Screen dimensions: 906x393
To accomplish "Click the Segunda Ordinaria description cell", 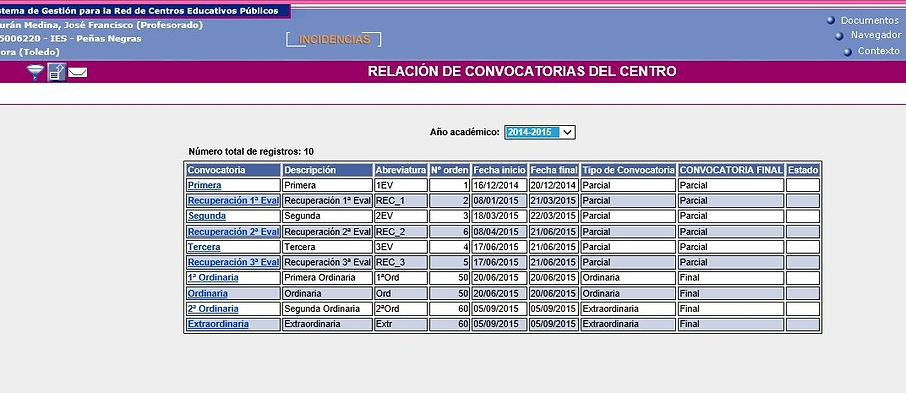I will click(x=328, y=309).
